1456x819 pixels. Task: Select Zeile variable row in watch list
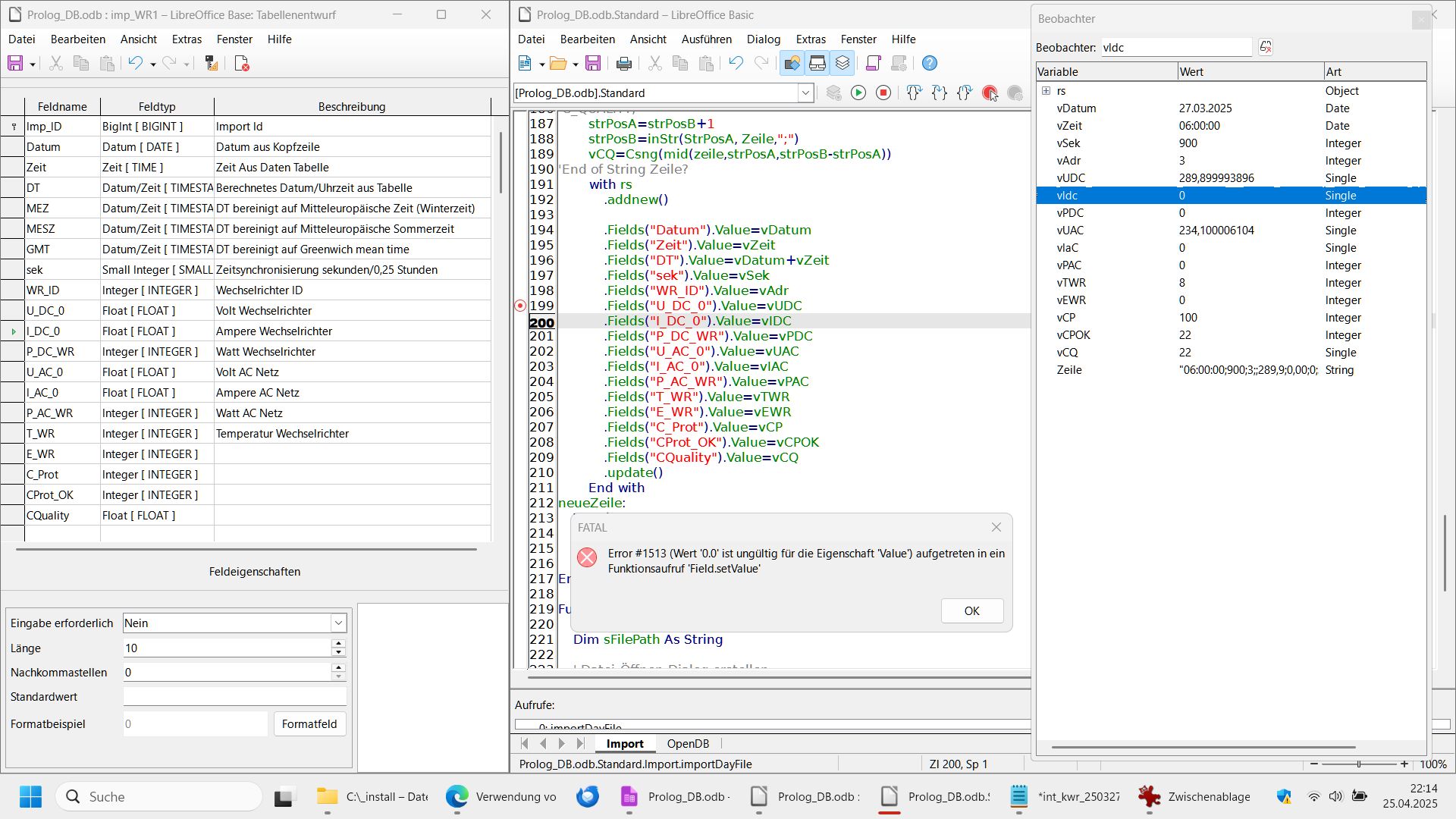pos(1231,370)
